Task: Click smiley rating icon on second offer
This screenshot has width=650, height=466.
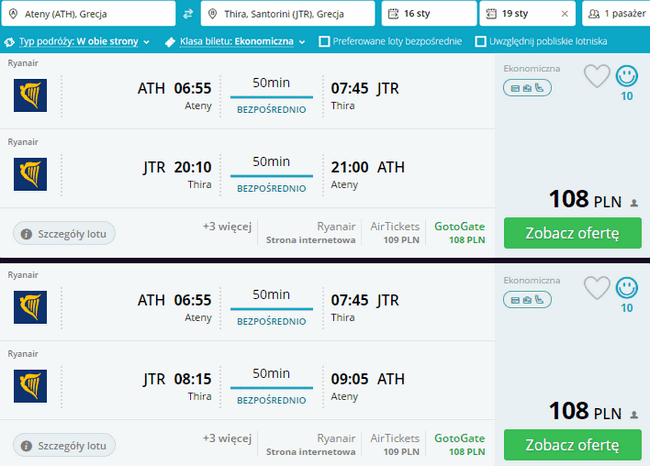Action: (626, 288)
